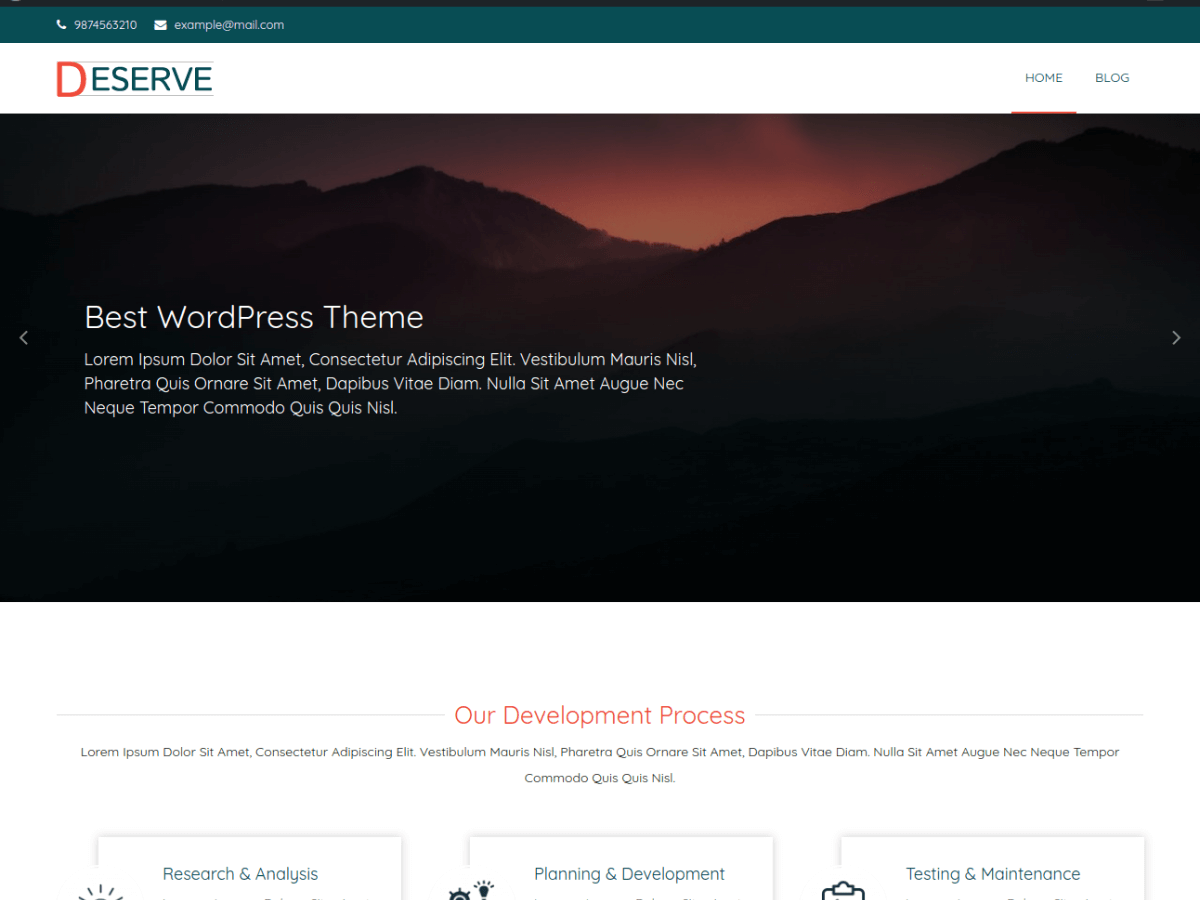Image resolution: width=1200 pixels, height=900 pixels.
Task: Click the paragraph under Our Development Process
Action: pos(600,764)
